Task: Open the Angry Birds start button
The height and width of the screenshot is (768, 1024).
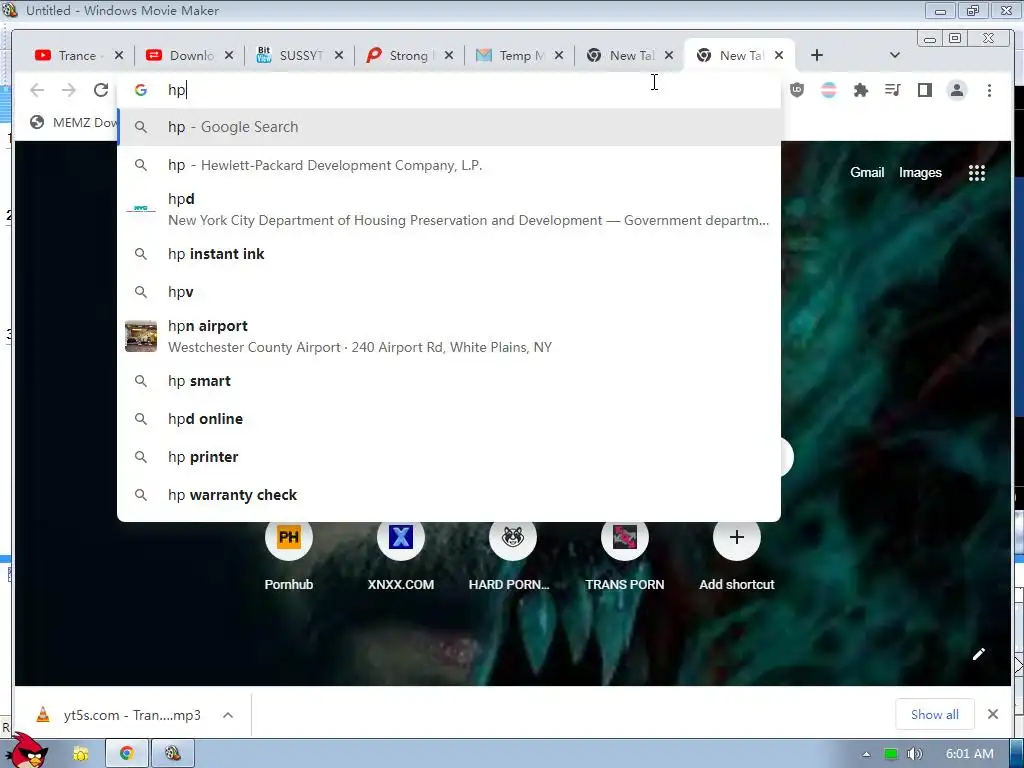Action: point(27,750)
